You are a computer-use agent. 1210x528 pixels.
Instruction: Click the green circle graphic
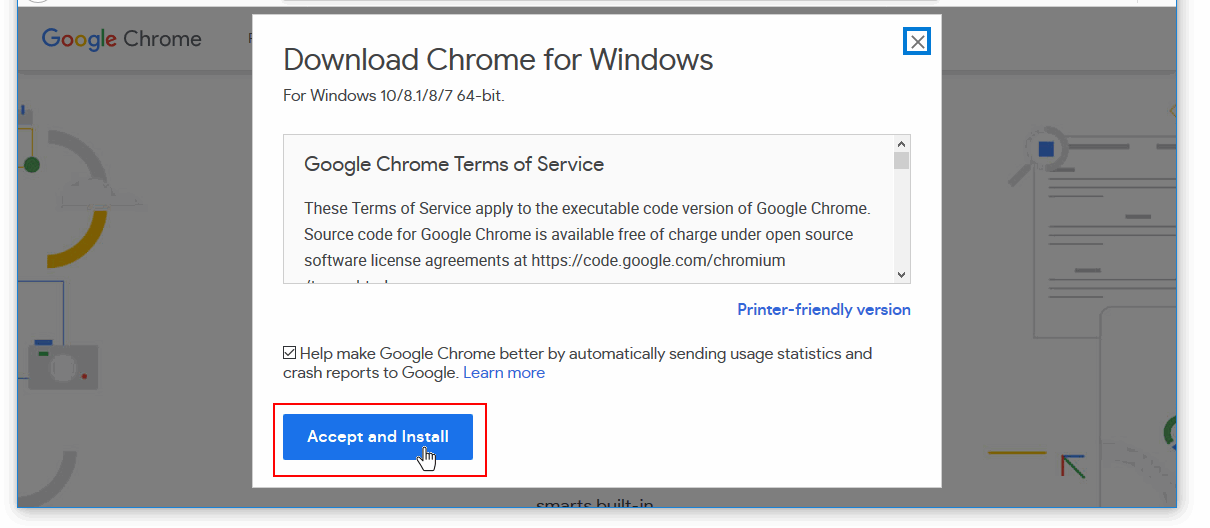(x=31, y=164)
